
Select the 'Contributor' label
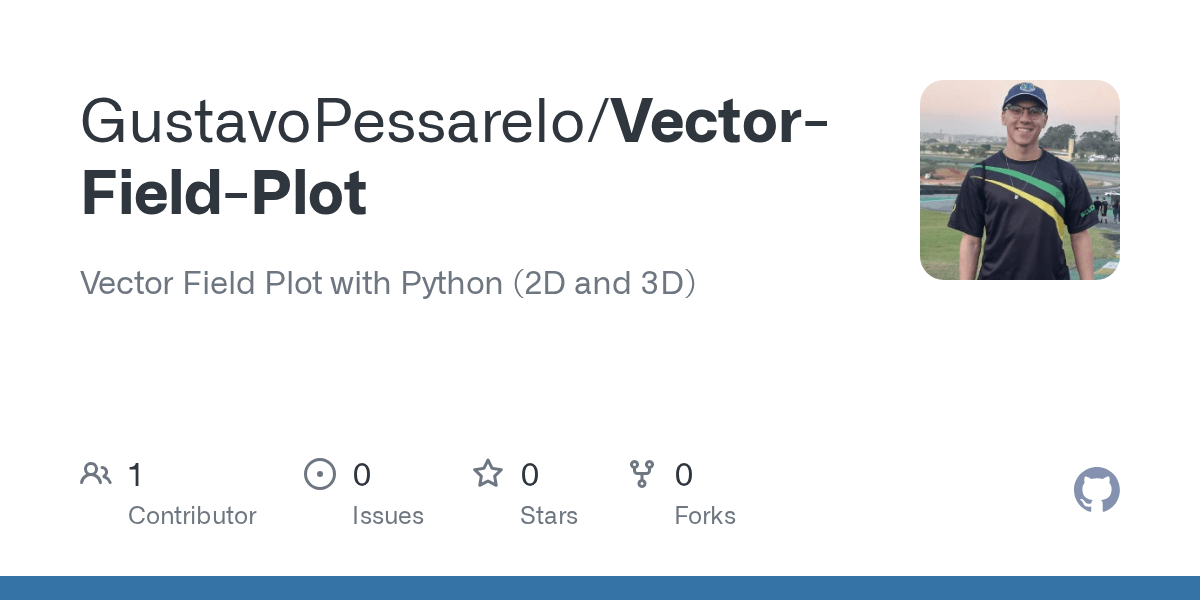(192, 516)
